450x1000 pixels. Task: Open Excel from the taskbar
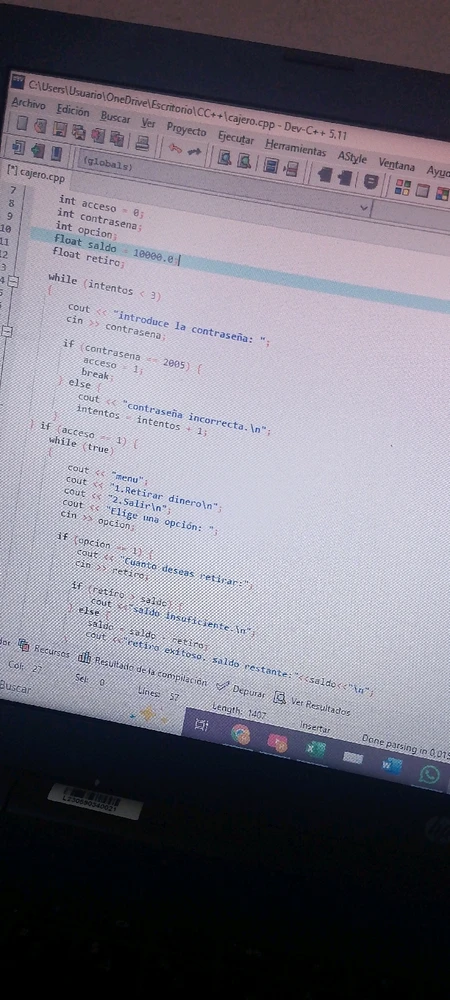pyautogui.click(x=315, y=749)
